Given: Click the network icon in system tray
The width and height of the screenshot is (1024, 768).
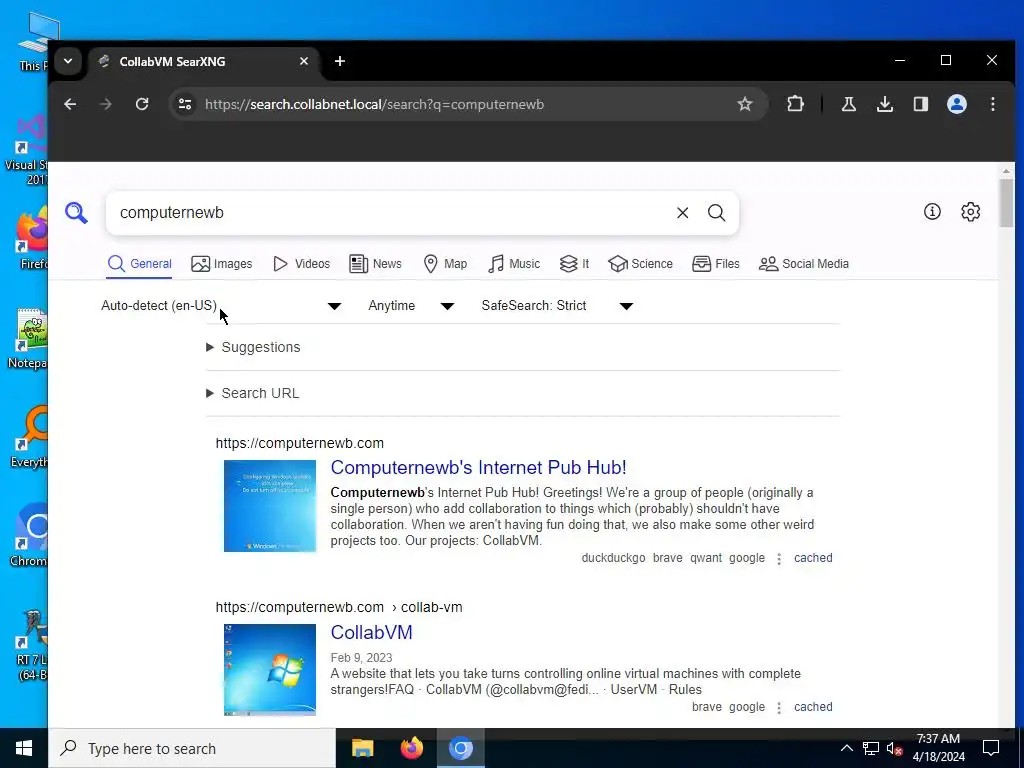Looking at the screenshot, I should pos(871,748).
